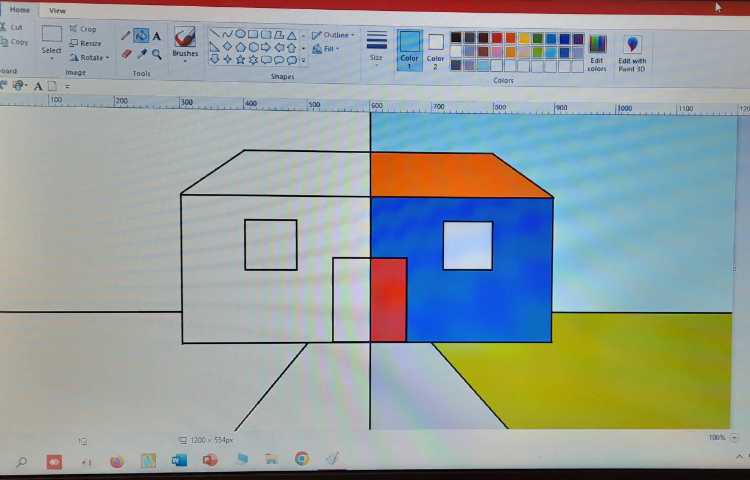750x480 pixels.
Task: Pick the Color picker eyedropper tool
Action: [x=142, y=54]
